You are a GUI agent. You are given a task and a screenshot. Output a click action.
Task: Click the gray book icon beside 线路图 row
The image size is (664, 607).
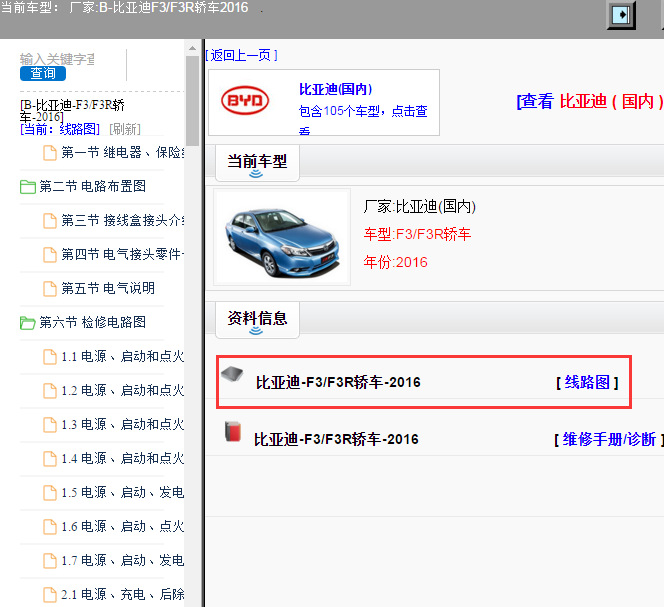point(232,374)
